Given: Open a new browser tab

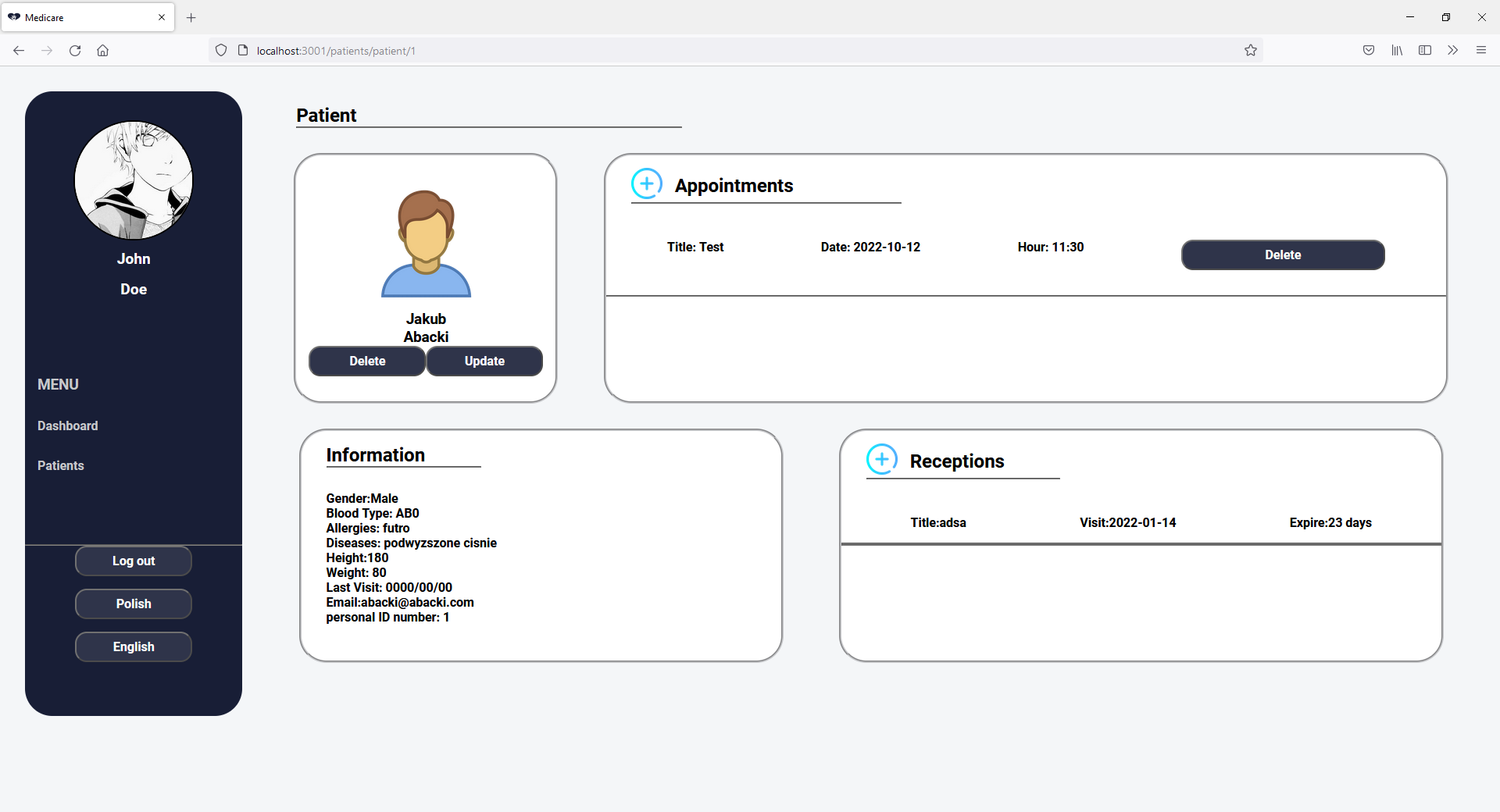Looking at the screenshot, I should [x=191, y=17].
